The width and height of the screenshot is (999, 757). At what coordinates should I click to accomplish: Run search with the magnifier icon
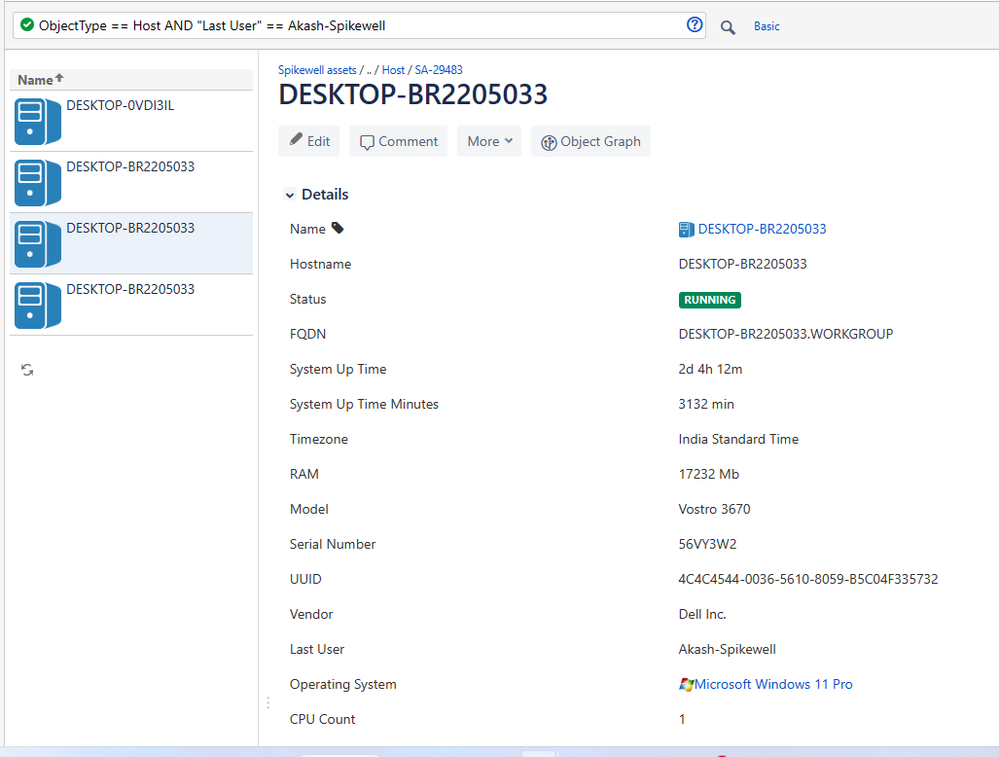728,27
